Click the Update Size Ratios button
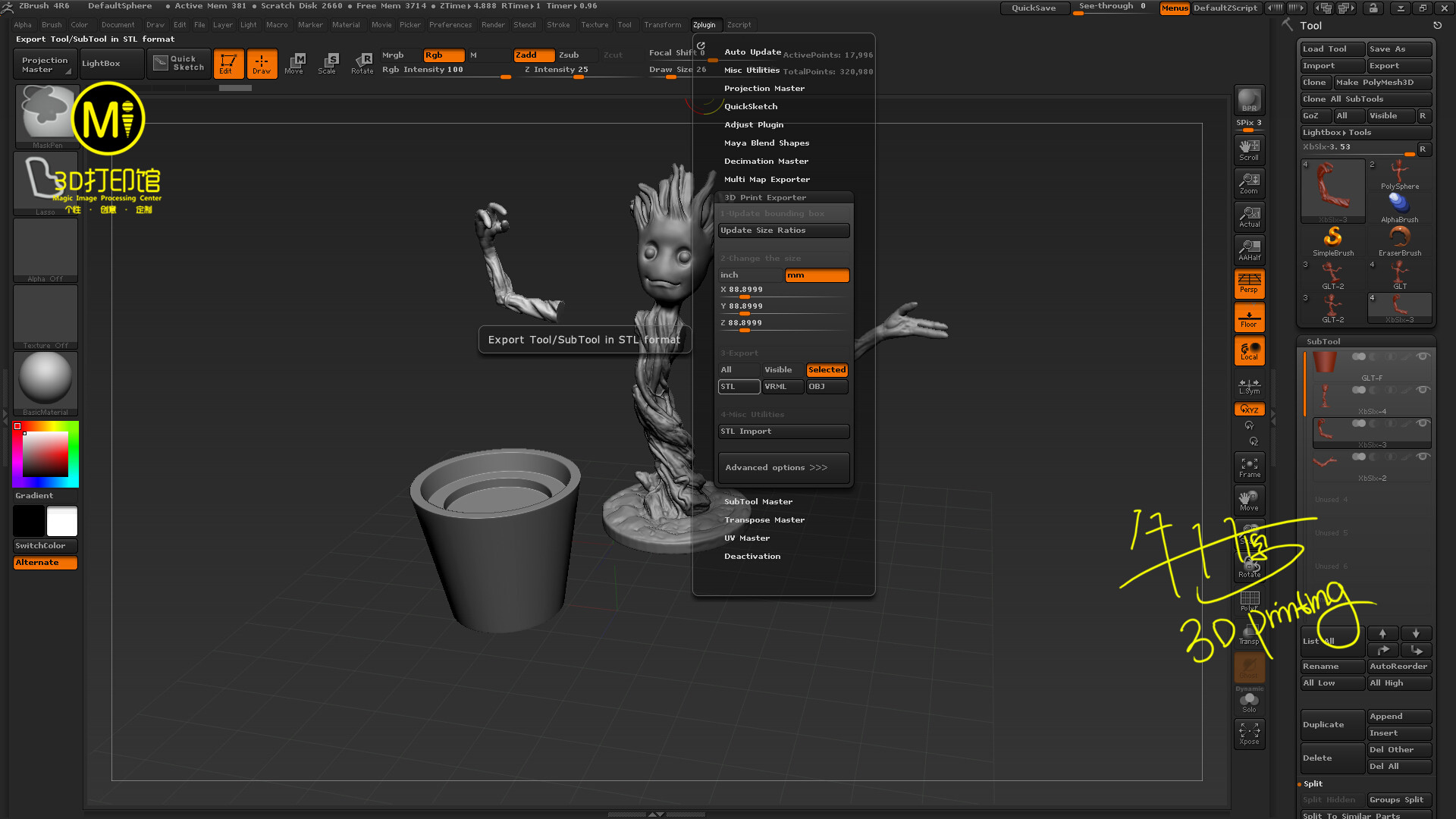 [x=783, y=231]
